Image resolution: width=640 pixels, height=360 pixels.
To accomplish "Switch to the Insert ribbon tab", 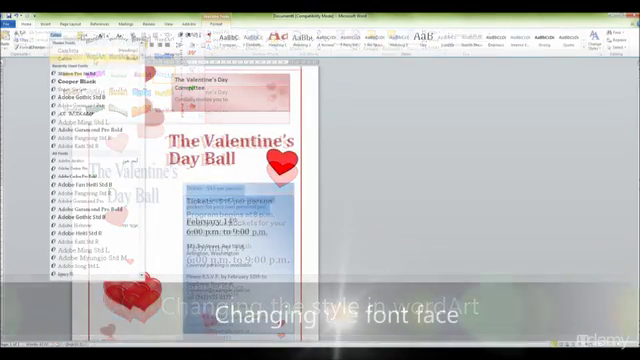I will click(x=46, y=24).
